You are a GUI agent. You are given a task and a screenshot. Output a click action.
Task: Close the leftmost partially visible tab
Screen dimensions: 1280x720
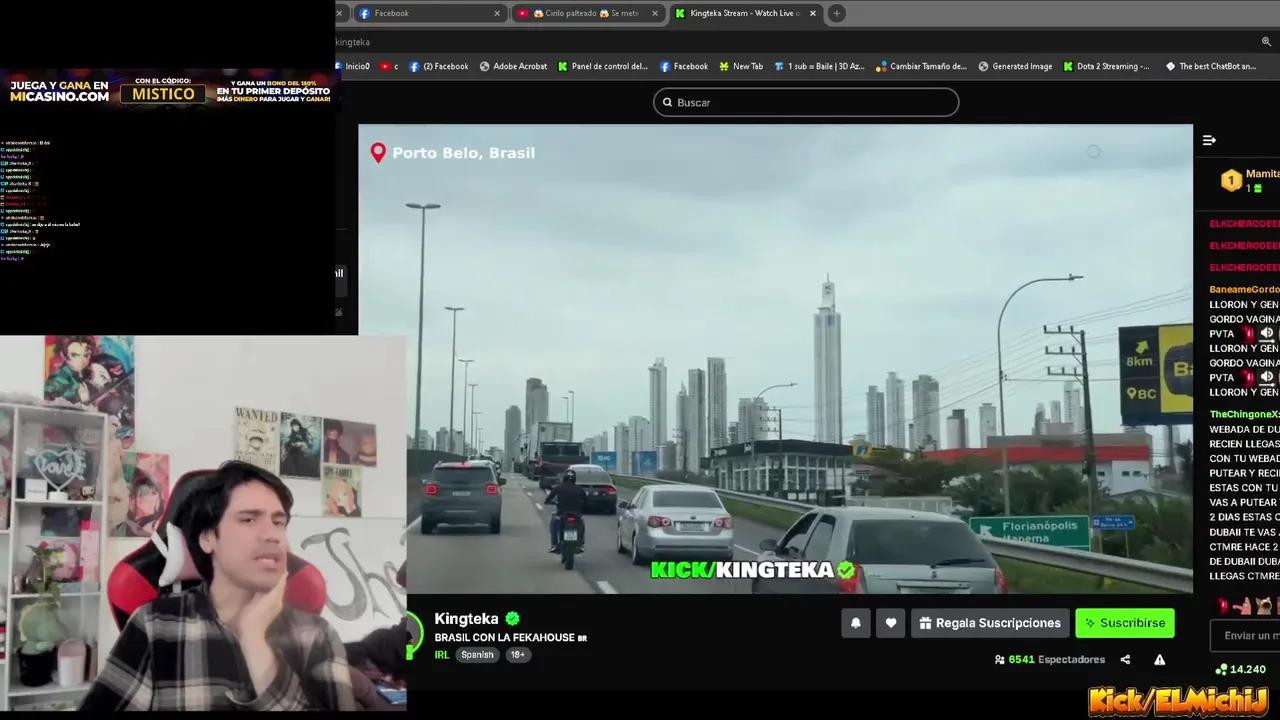coord(339,13)
